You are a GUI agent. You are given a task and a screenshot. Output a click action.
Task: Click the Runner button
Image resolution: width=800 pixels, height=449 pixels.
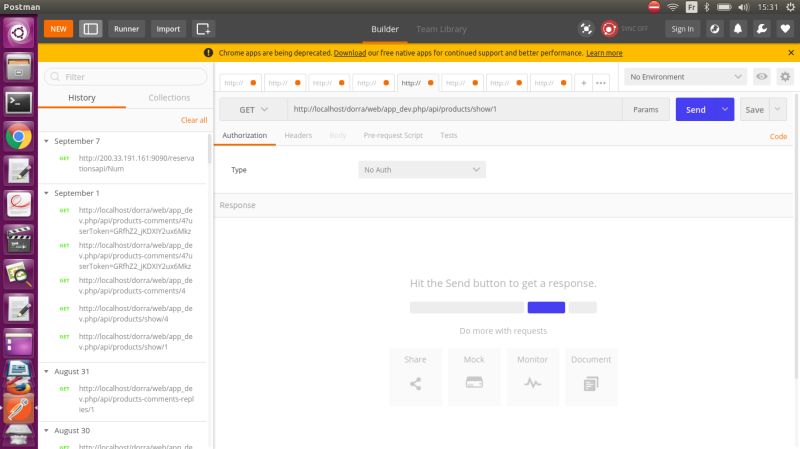[x=126, y=29]
